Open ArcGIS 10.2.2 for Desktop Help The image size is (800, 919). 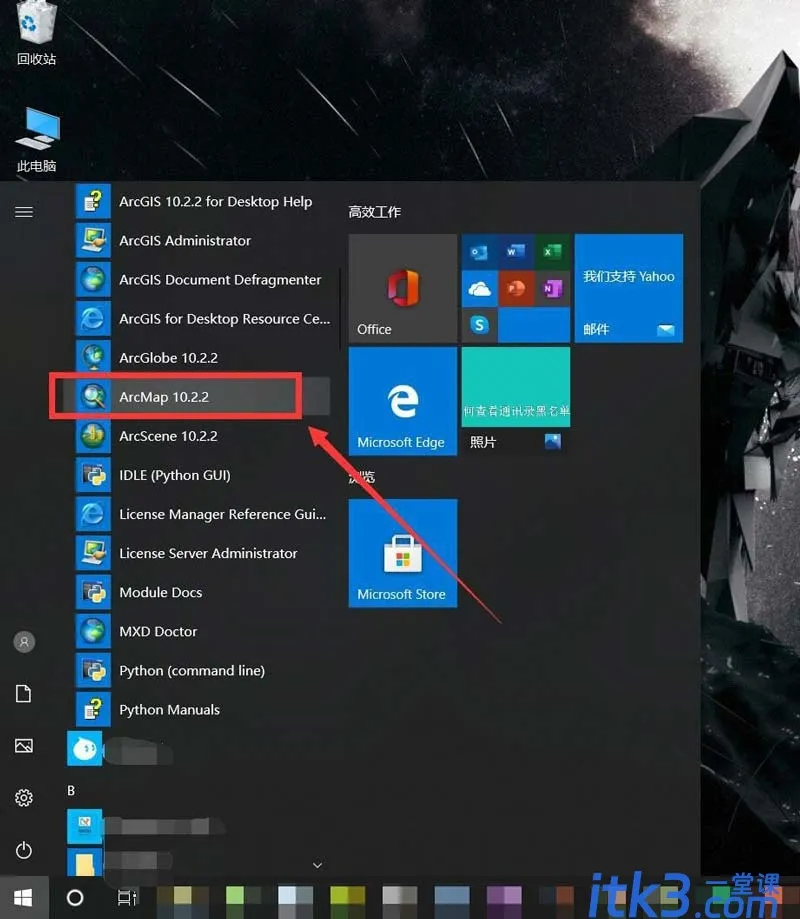coord(202,202)
